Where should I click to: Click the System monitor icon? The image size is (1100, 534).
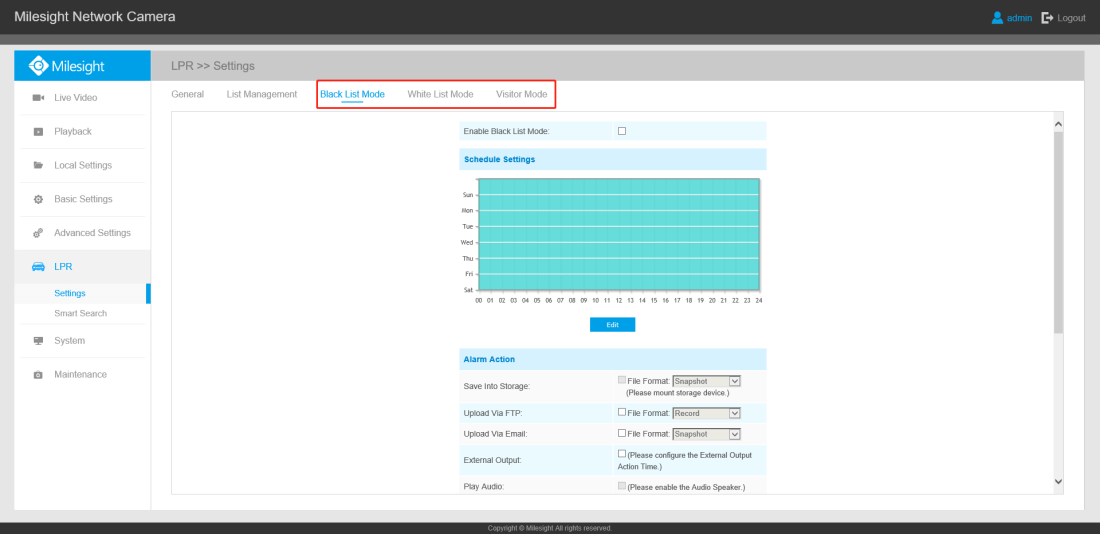click(38, 341)
